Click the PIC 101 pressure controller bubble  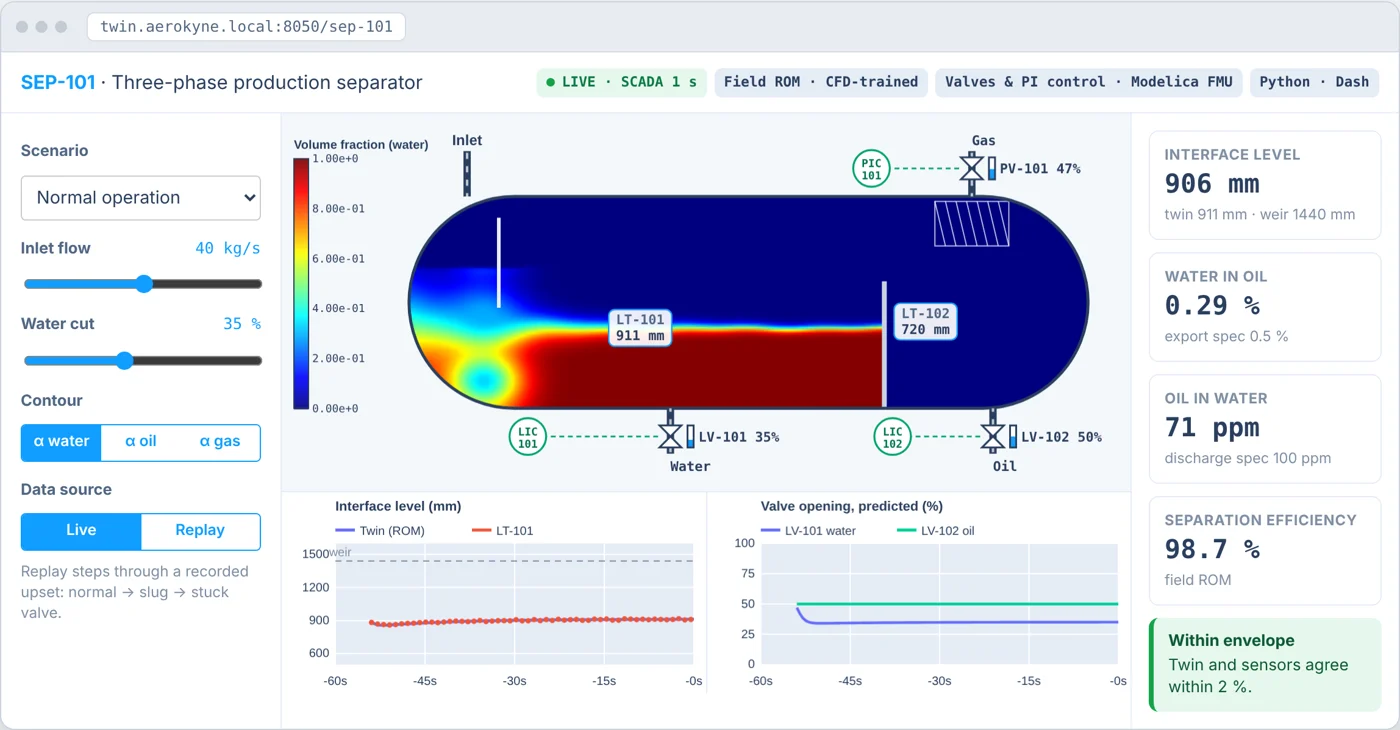872,168
